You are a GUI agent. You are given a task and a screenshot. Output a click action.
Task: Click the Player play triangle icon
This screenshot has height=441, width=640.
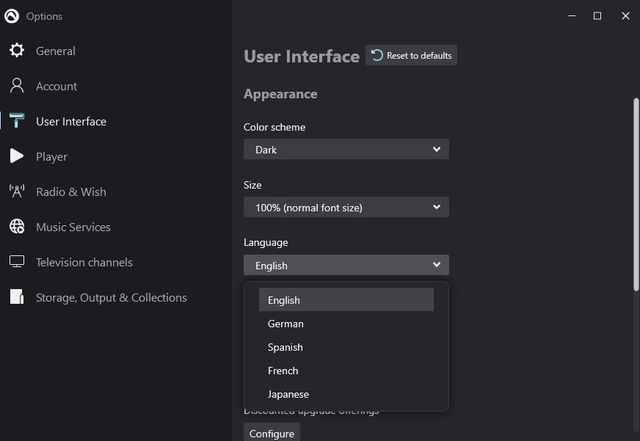click(17, 156)
